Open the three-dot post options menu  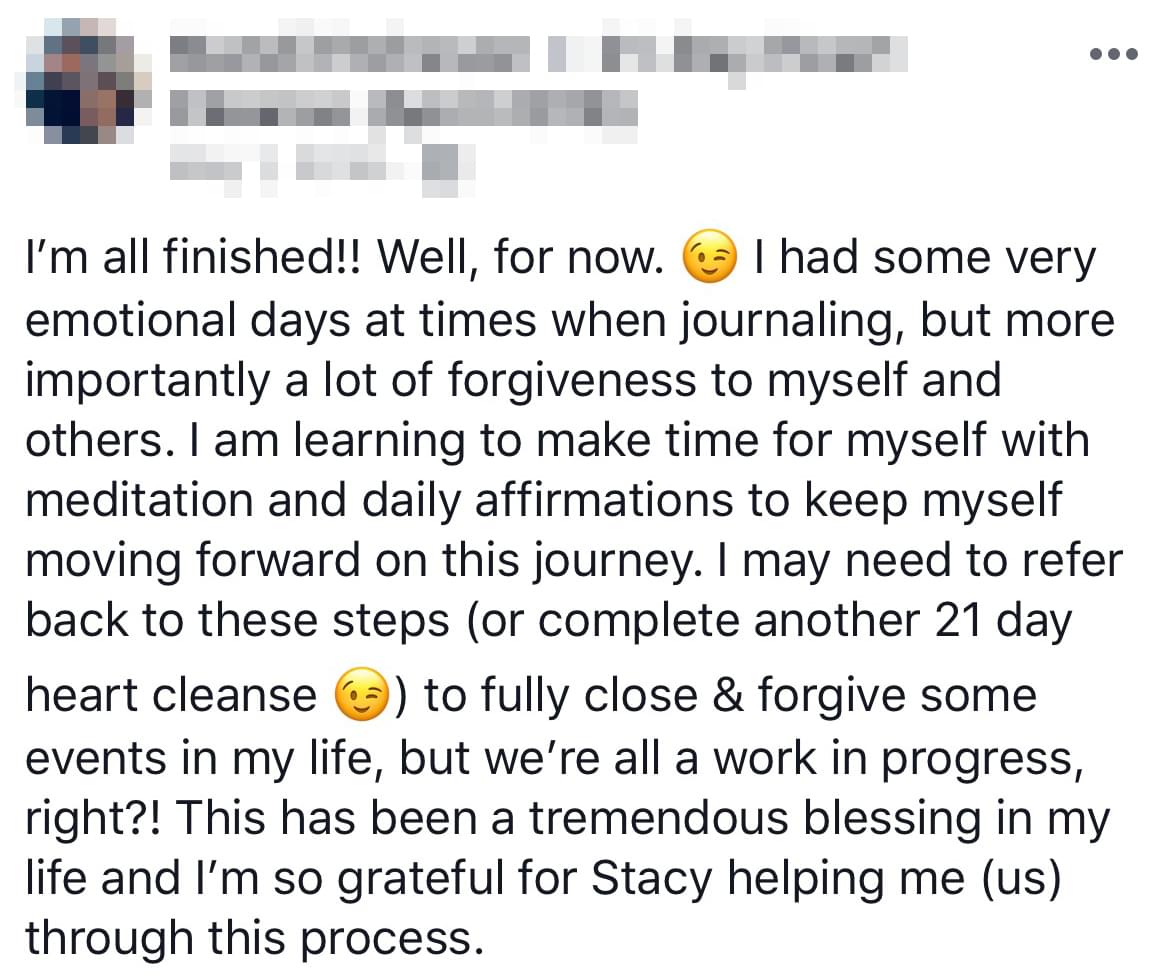[1114, 54]
